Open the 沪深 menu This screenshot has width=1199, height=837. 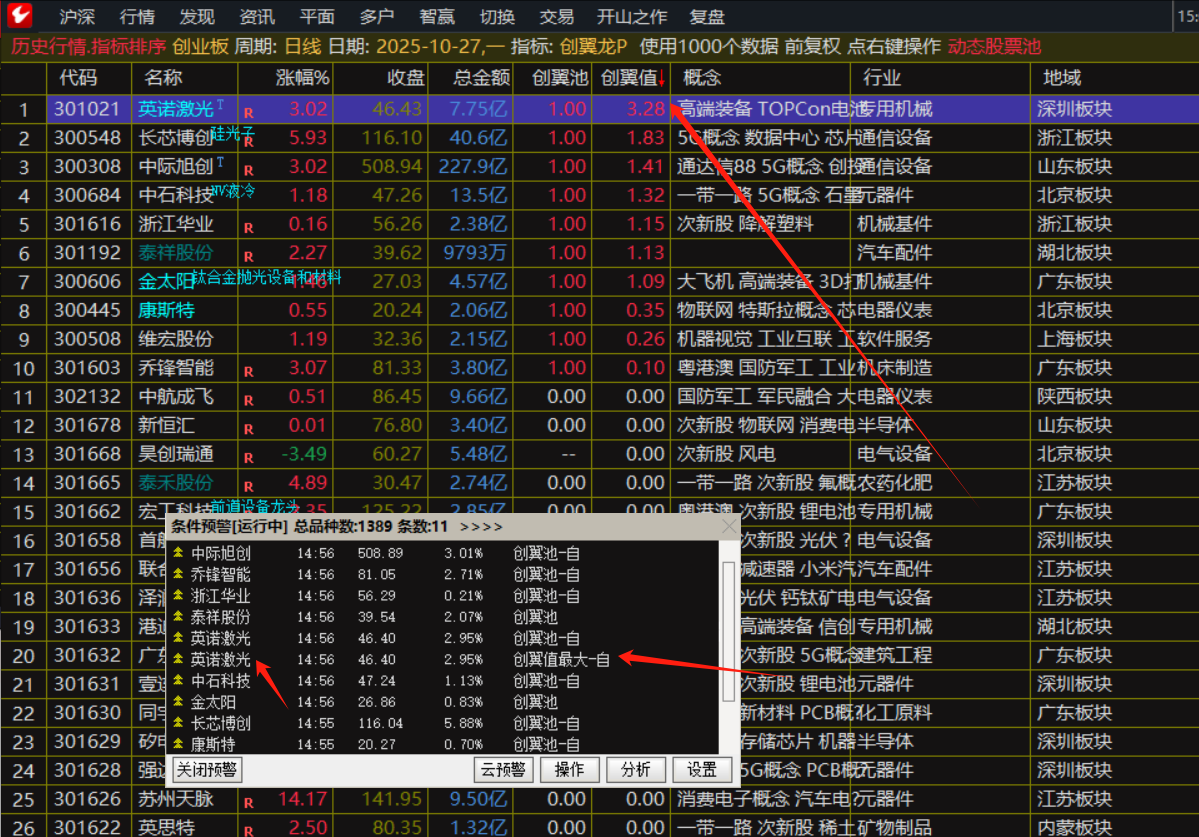(77, 17)
